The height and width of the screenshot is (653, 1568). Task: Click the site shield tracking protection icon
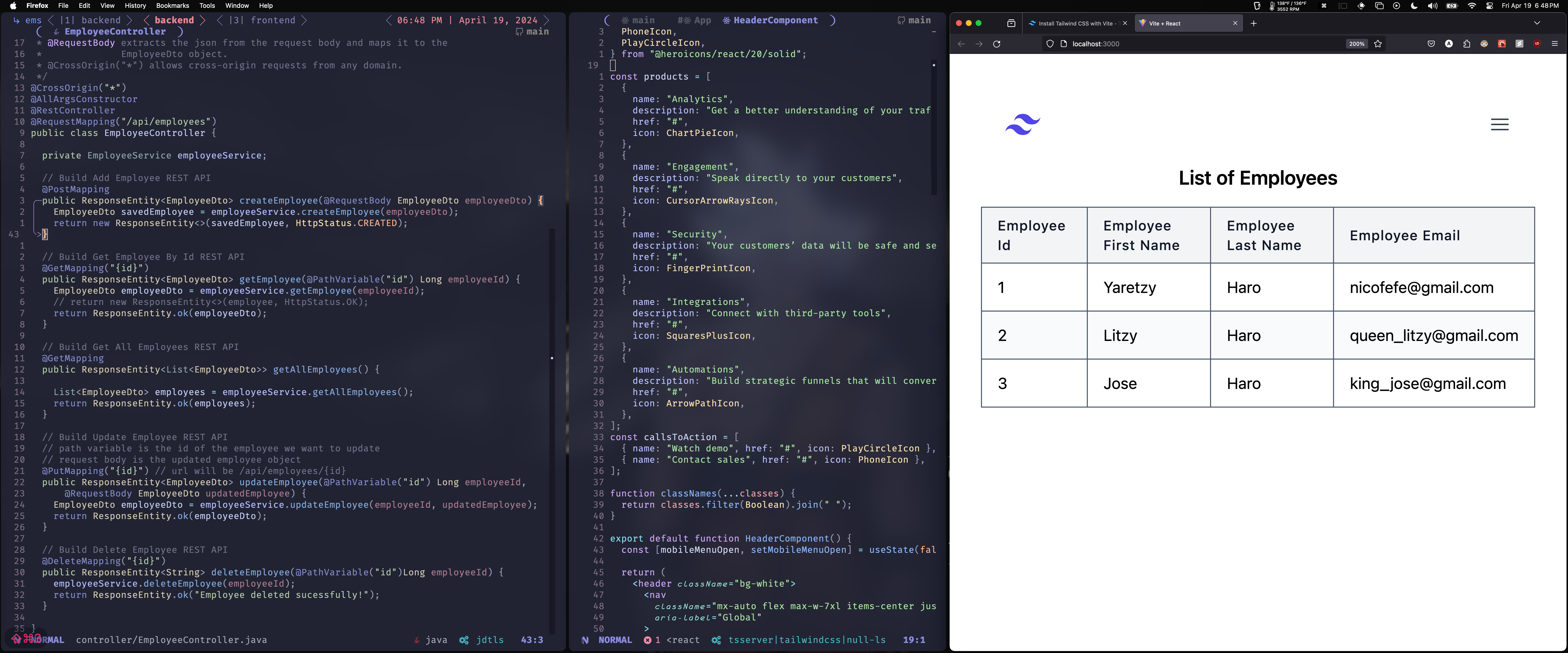1050,44
